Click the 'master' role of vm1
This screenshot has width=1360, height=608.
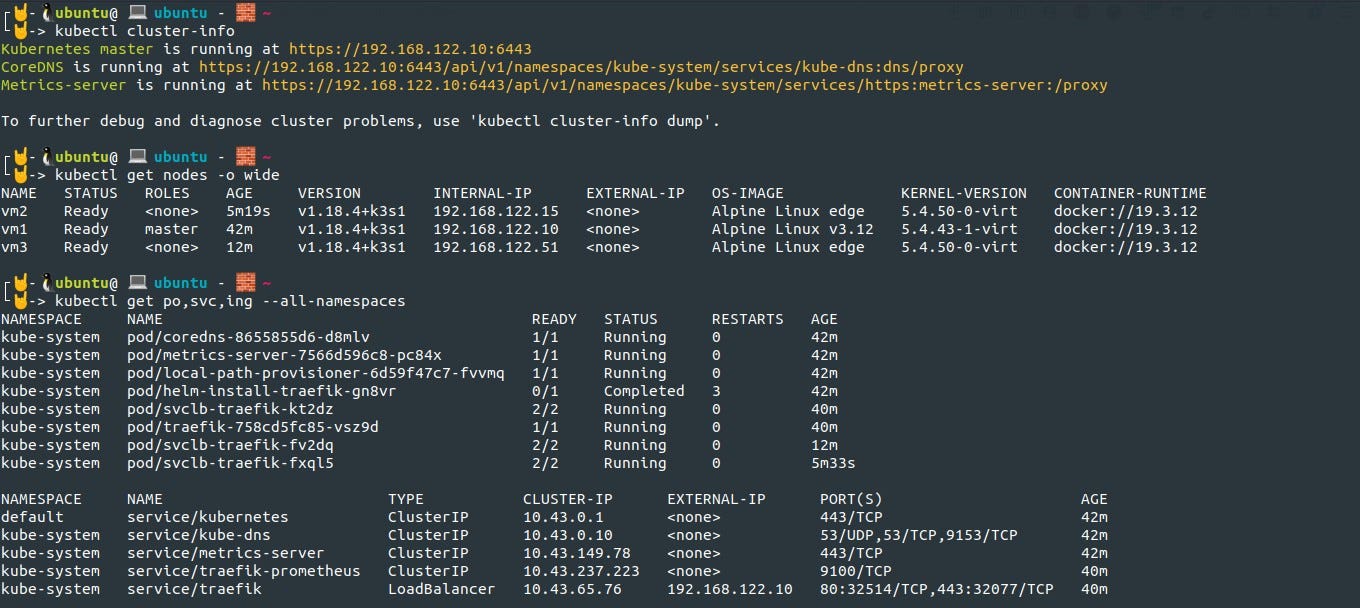[172, 229]
